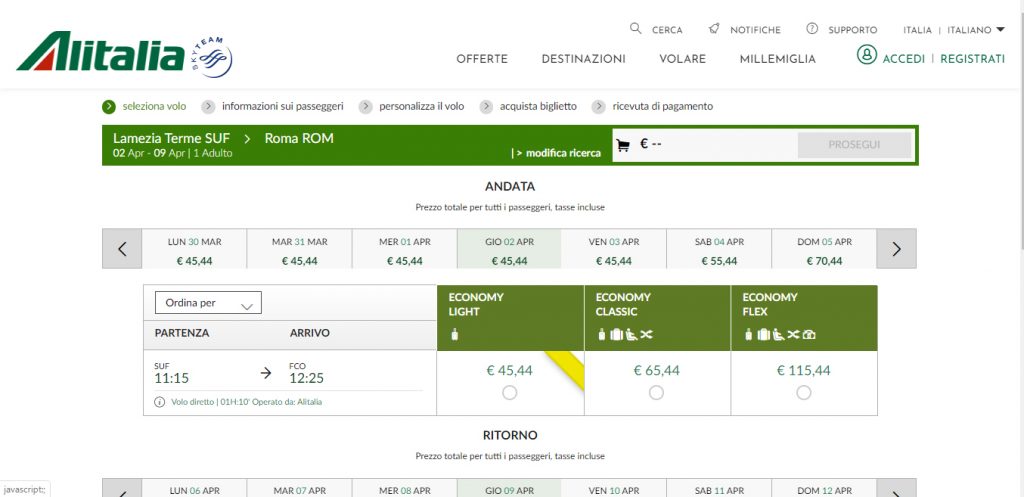
Task: Open notifications via the megaphone icon
Action: coord(714,29)
